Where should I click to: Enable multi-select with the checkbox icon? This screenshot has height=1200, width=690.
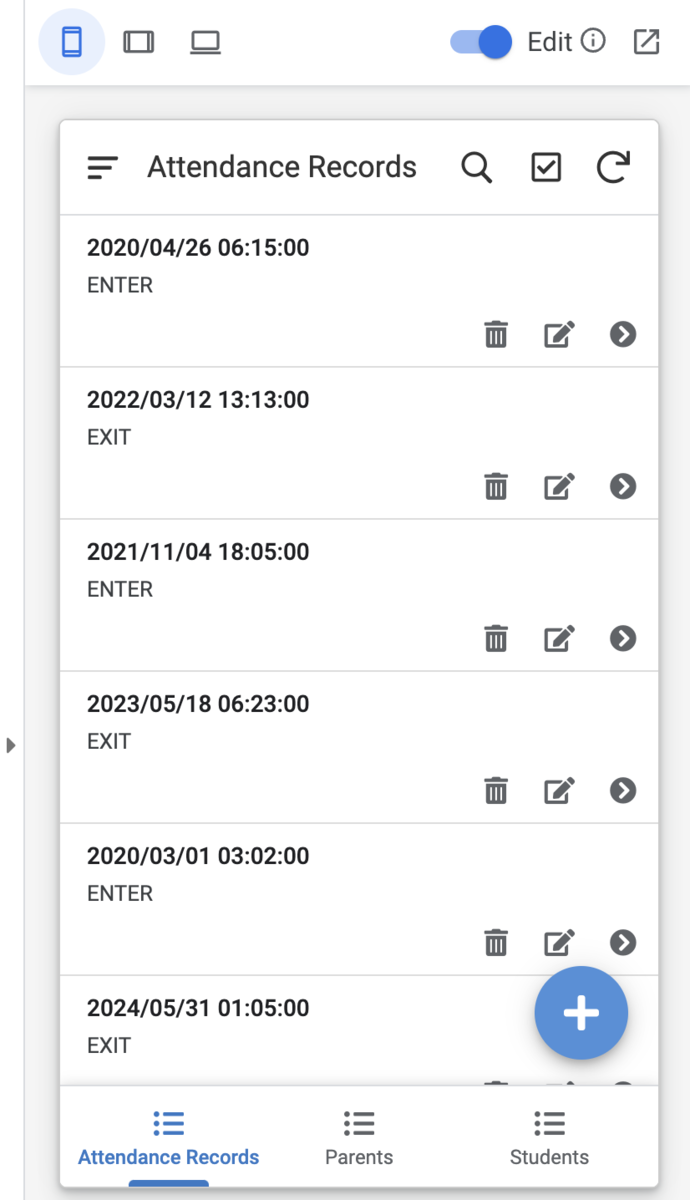tap(546, 168)
